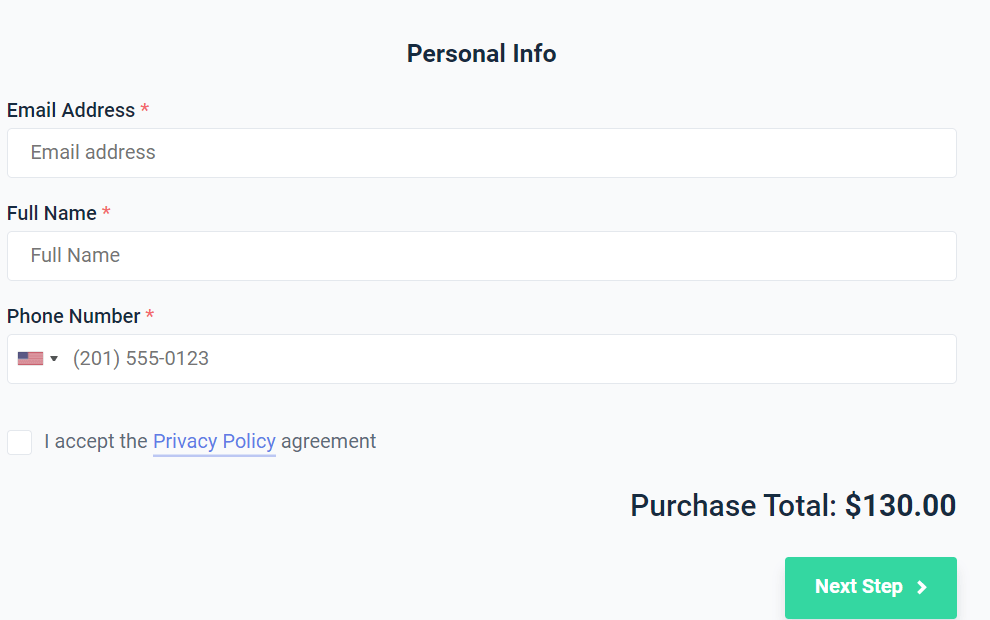Focus the phone number field showing (201) 555-0123
The height and width of the screenshot is (620, 990).
(x=511, y=359)
